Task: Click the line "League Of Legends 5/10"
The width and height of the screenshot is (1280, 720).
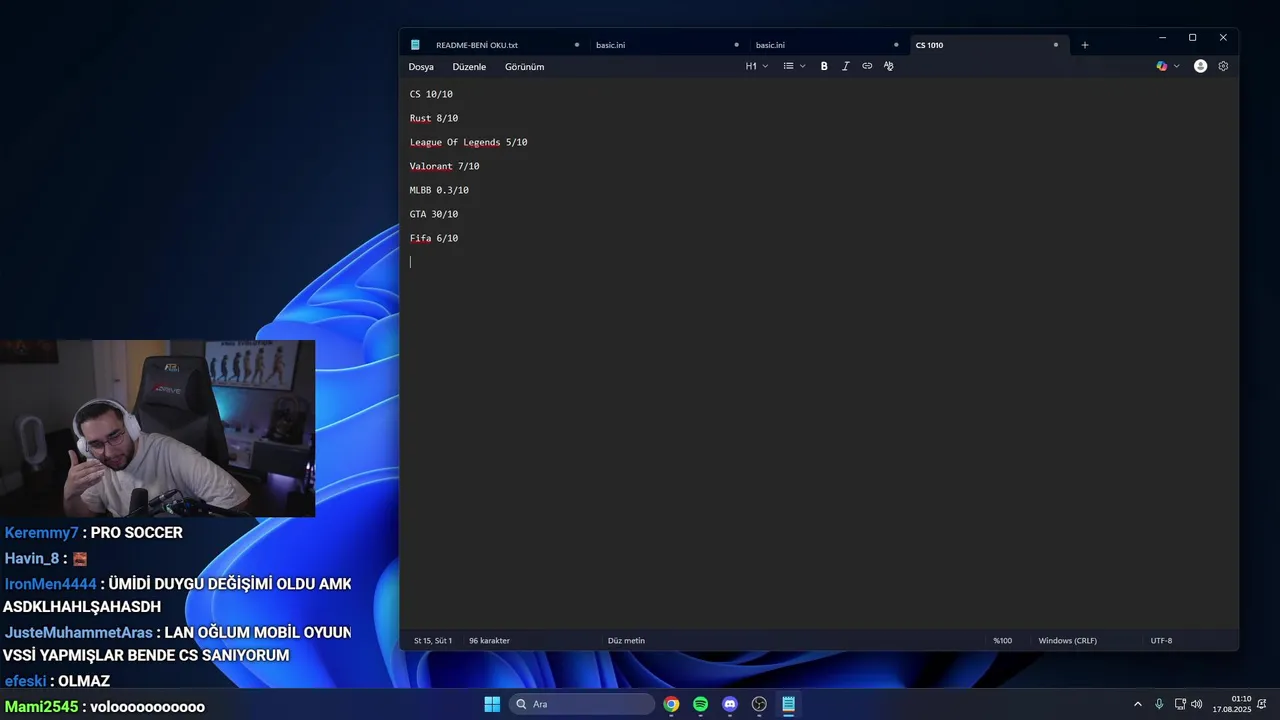Action: pos(468,142)
